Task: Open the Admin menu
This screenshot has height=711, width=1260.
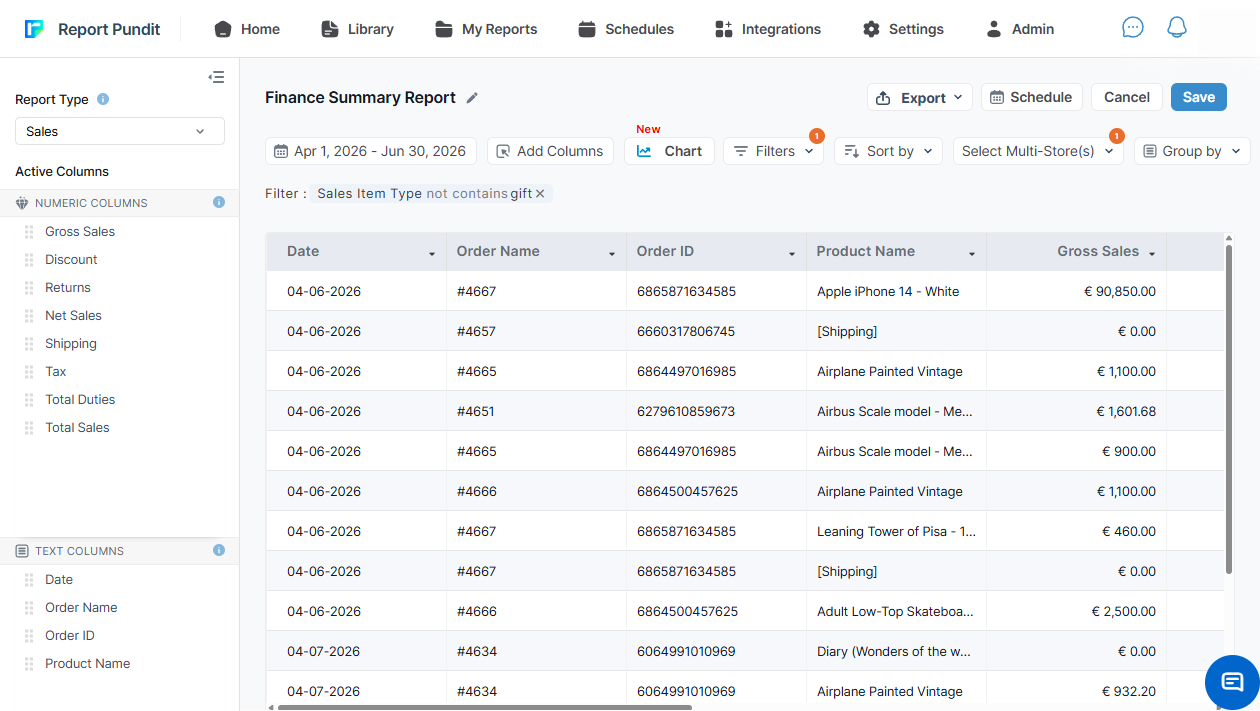Action: click(x=1020, y=29)
